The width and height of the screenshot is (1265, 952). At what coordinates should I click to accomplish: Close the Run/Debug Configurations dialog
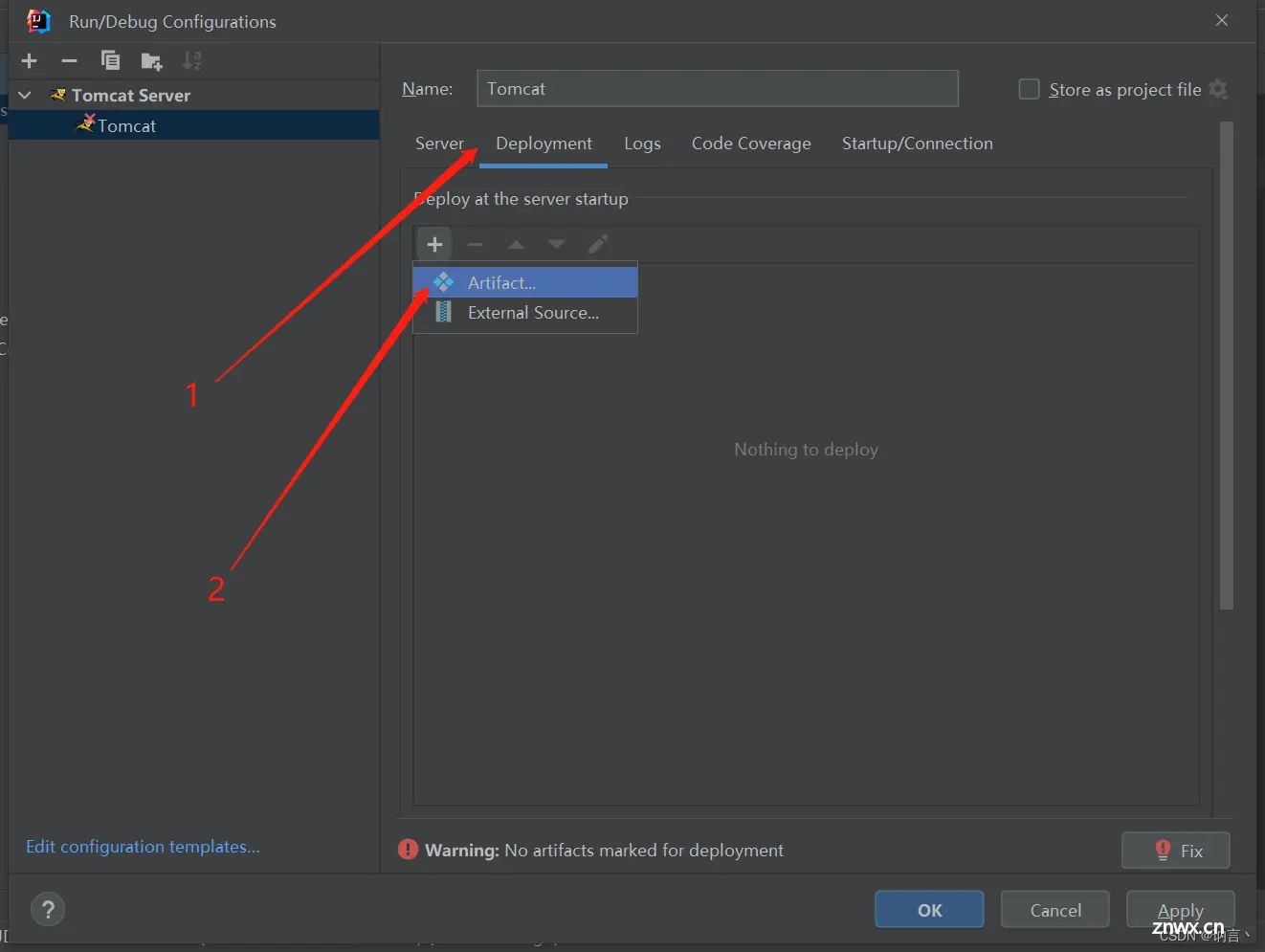click(1222, 20)
